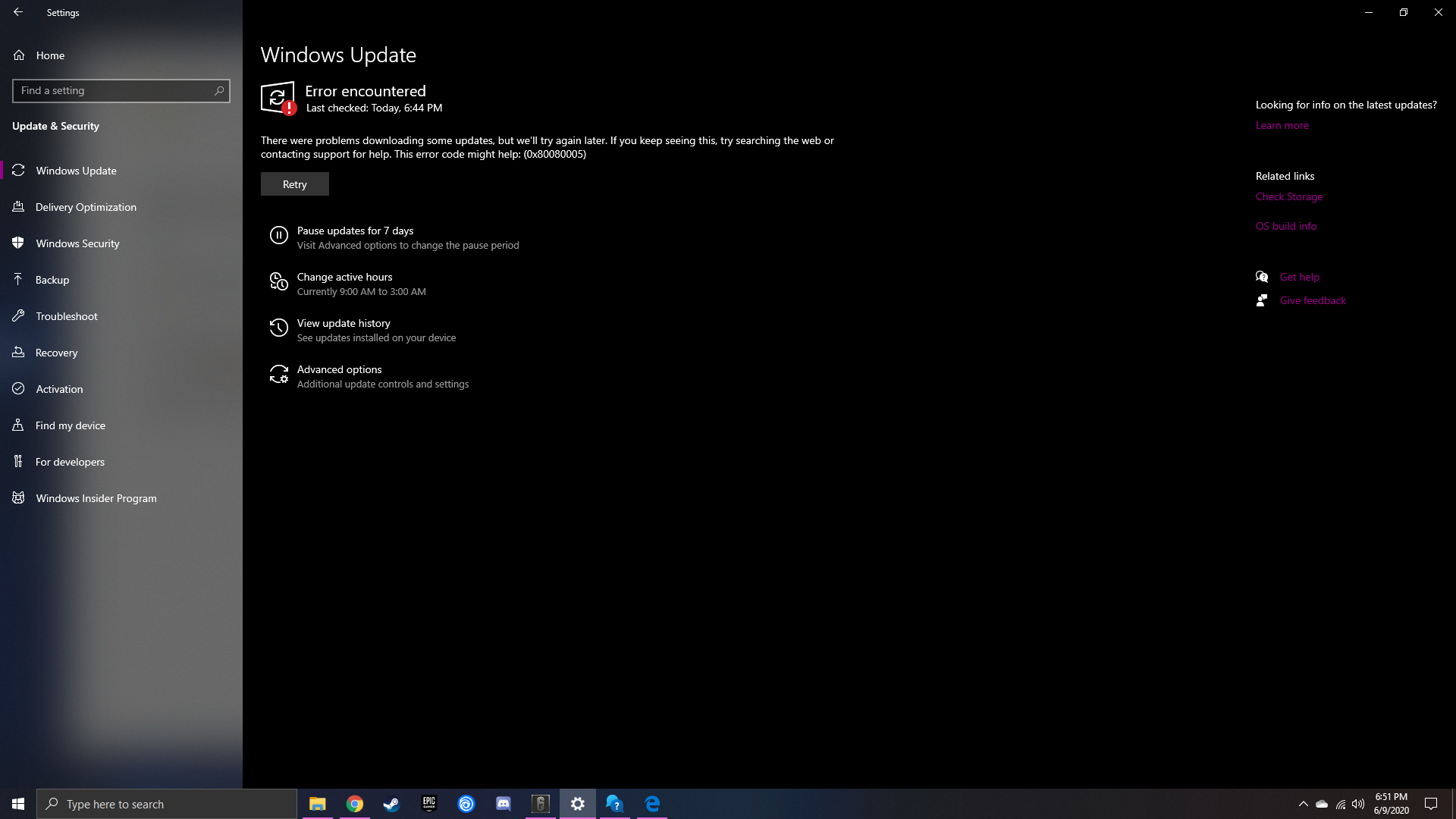Open File Explorer from the taskbar
This screenshot has height=819, width=1456.
coord(317,804)
